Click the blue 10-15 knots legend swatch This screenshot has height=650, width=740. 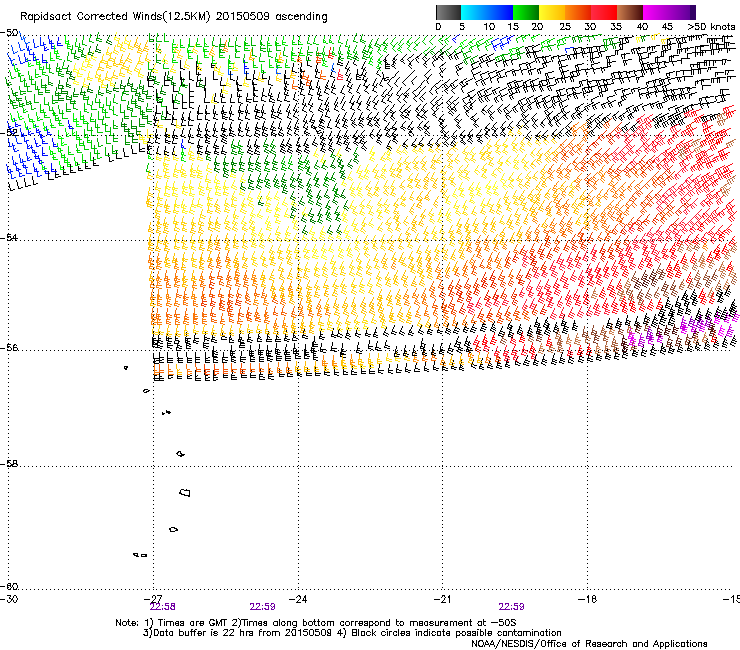coord(500,12)
